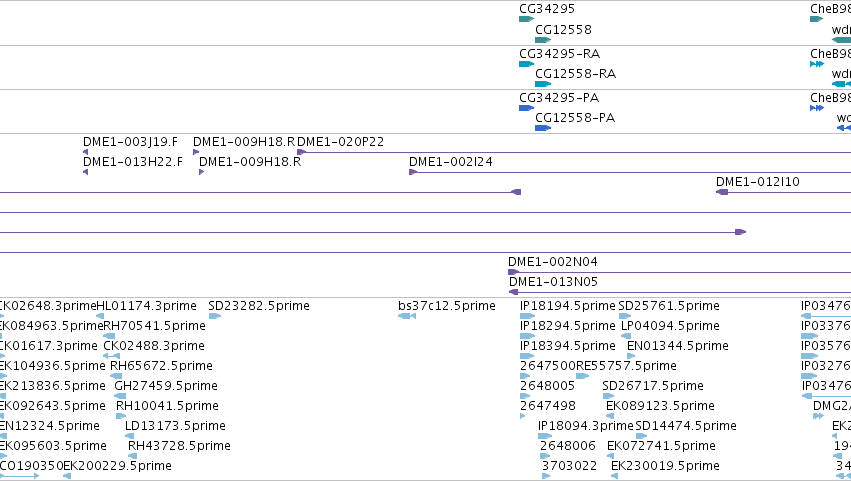The height and width of the screenshot is (481, 851).
Task: Click the RE55757.5prime EST arrow
Action: (x=582, y=376)
